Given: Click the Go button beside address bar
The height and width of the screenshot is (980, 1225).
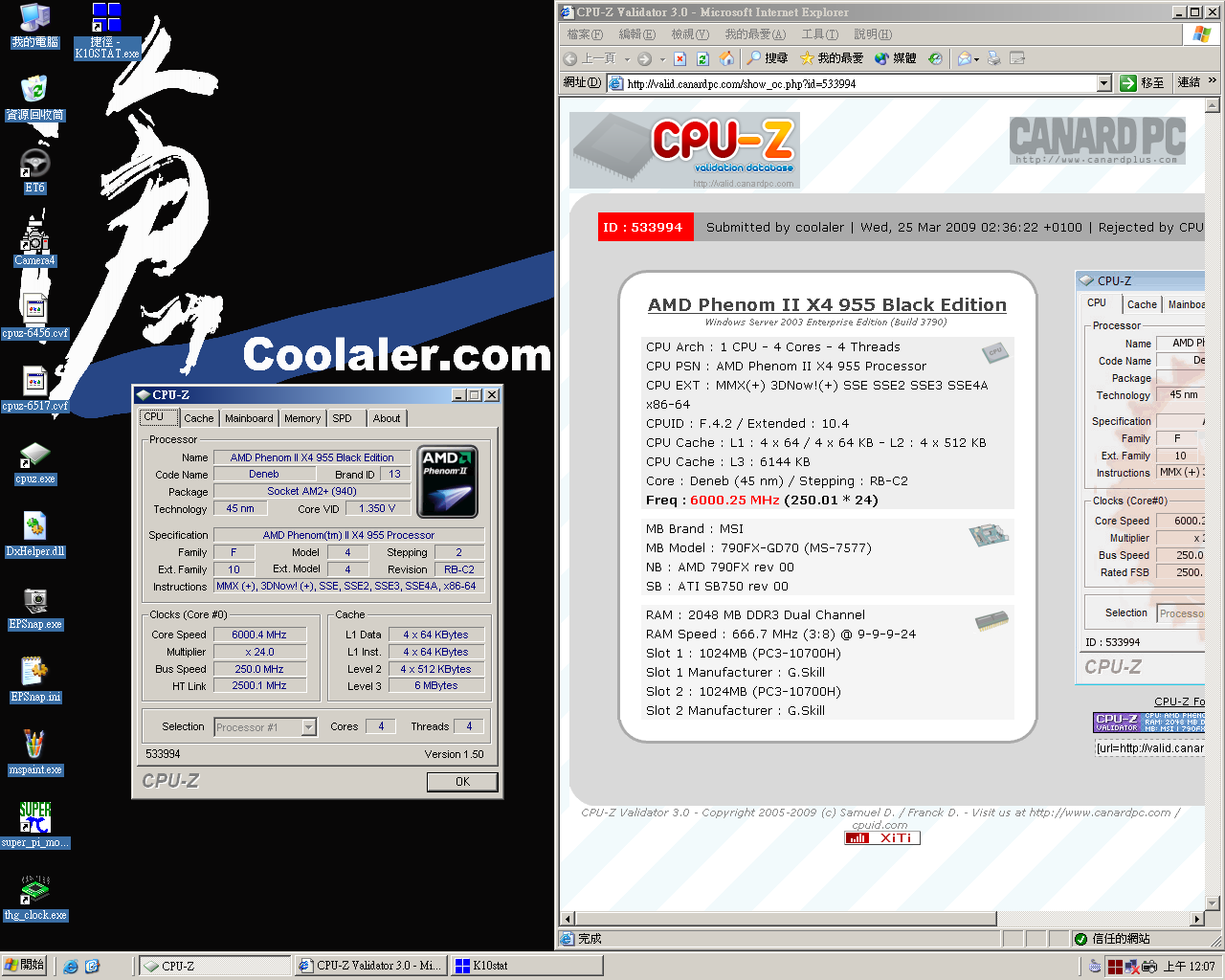Looking at the screenshot, I should (1142, 83).
